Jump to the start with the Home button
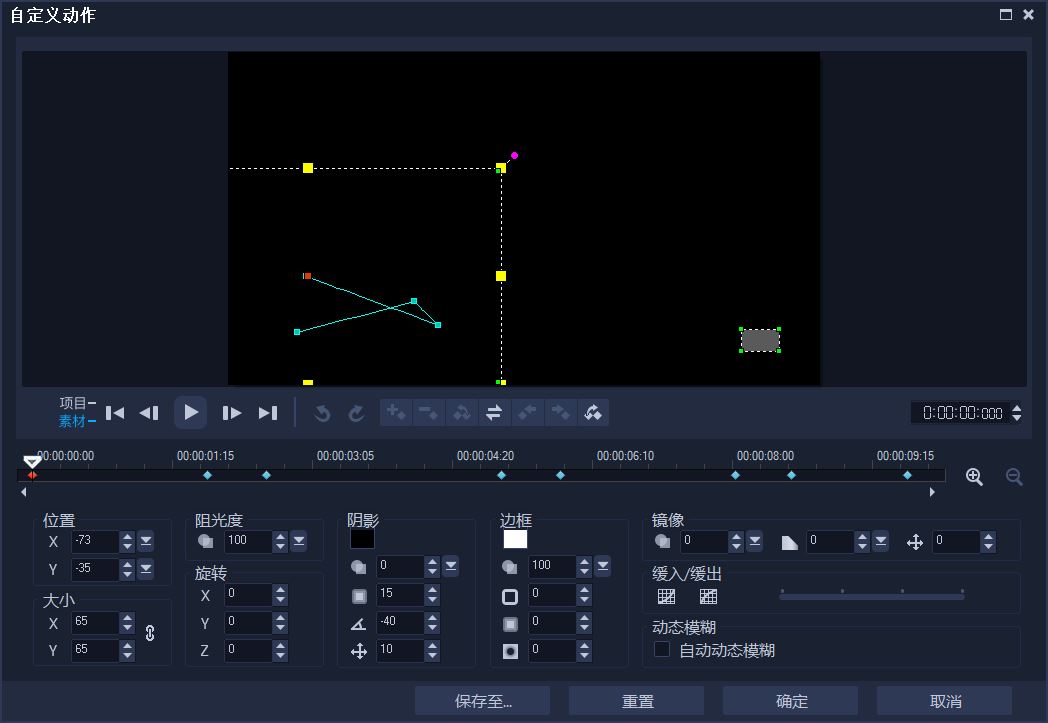This screenshot has width=1048, height=723. point(115,413)
